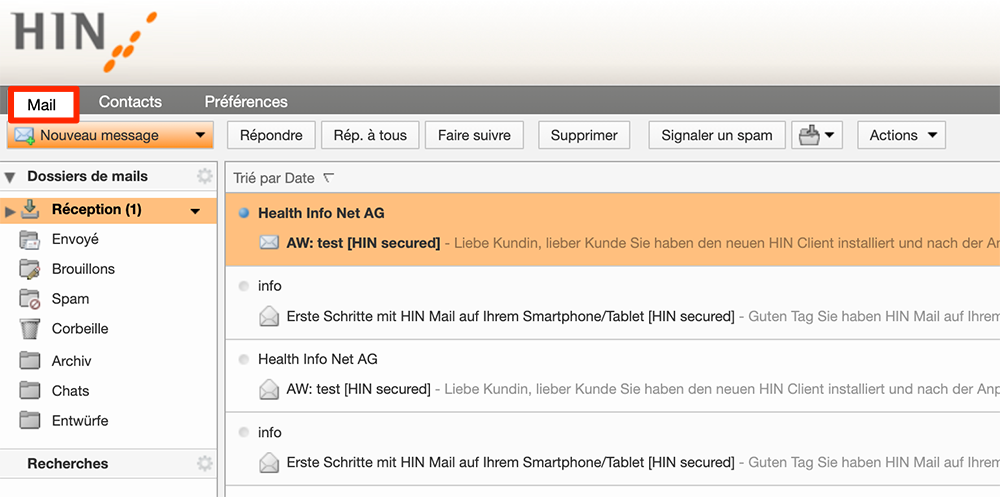Click the Faire suivre button
1000x497 pixels.
pyautogui.click(x=474, y=135)
